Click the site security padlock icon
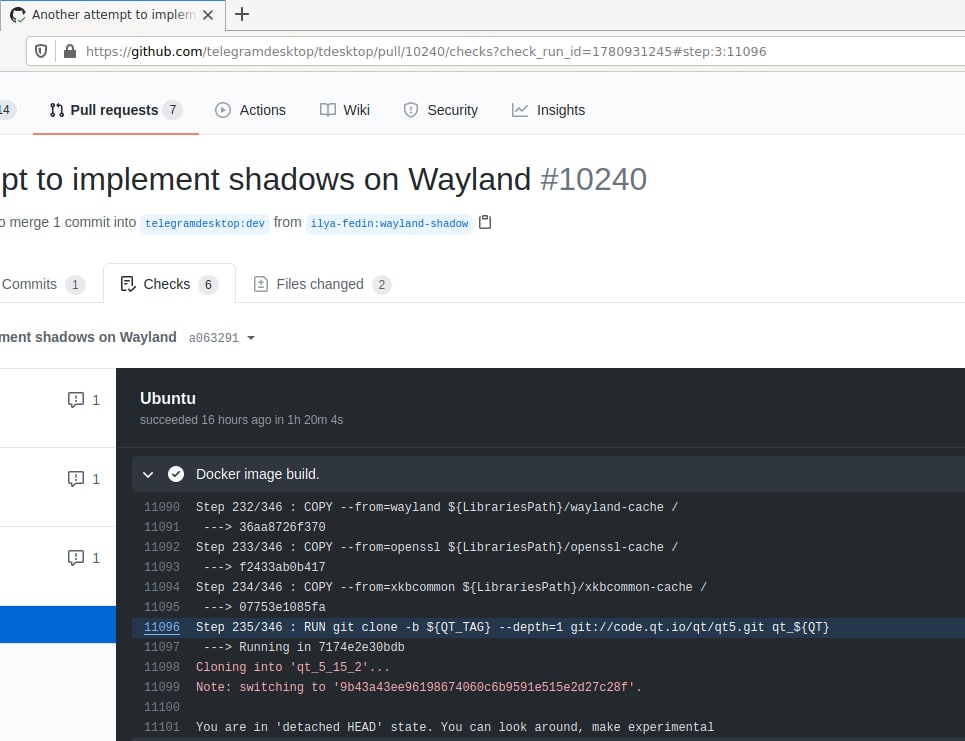This screenshot has height=741, width=965. coord(70,51)
